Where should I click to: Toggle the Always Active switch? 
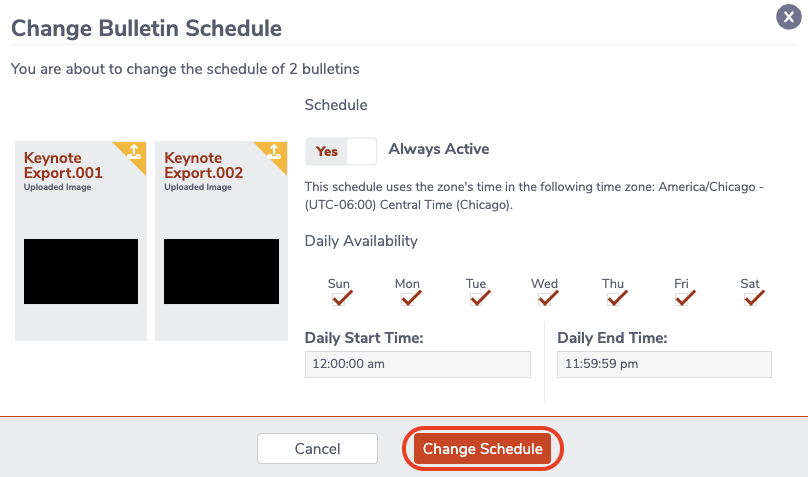pos(341,151)
